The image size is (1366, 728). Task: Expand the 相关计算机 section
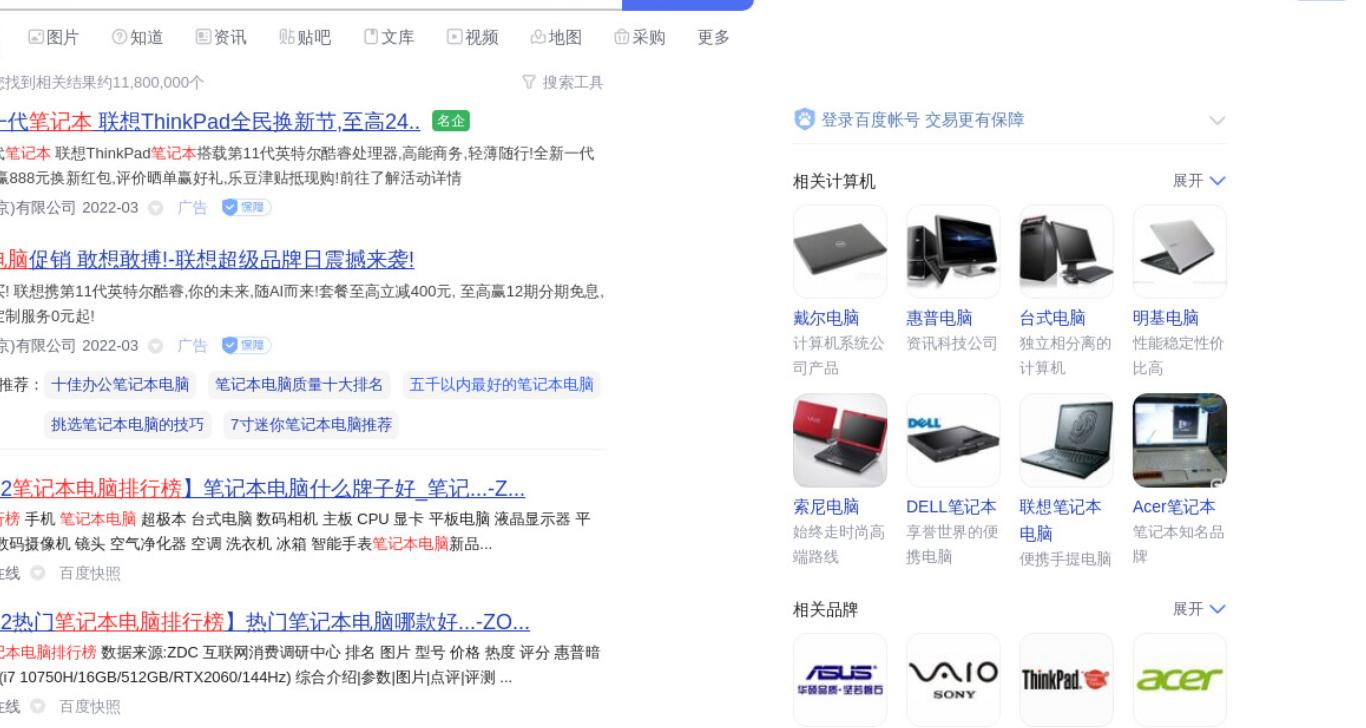tap(1199, 181)
